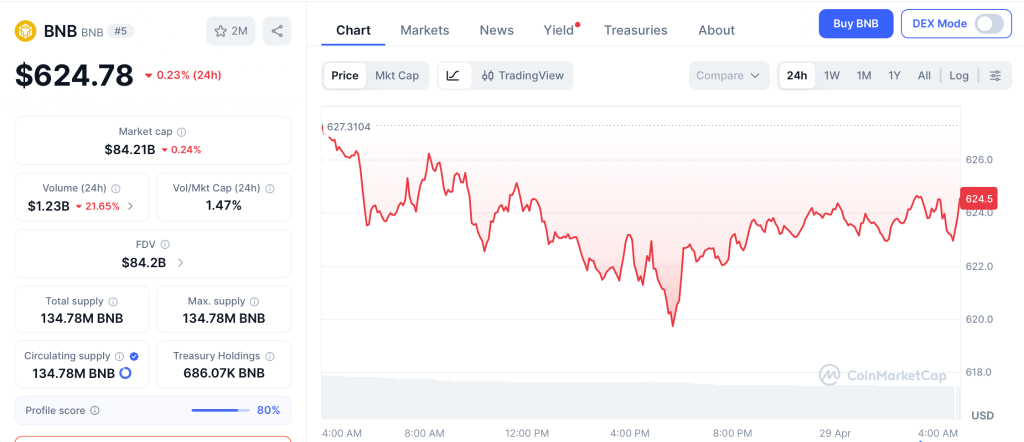Click the star watchlist 2M button
1024x442 pixels.
point(230,31)
